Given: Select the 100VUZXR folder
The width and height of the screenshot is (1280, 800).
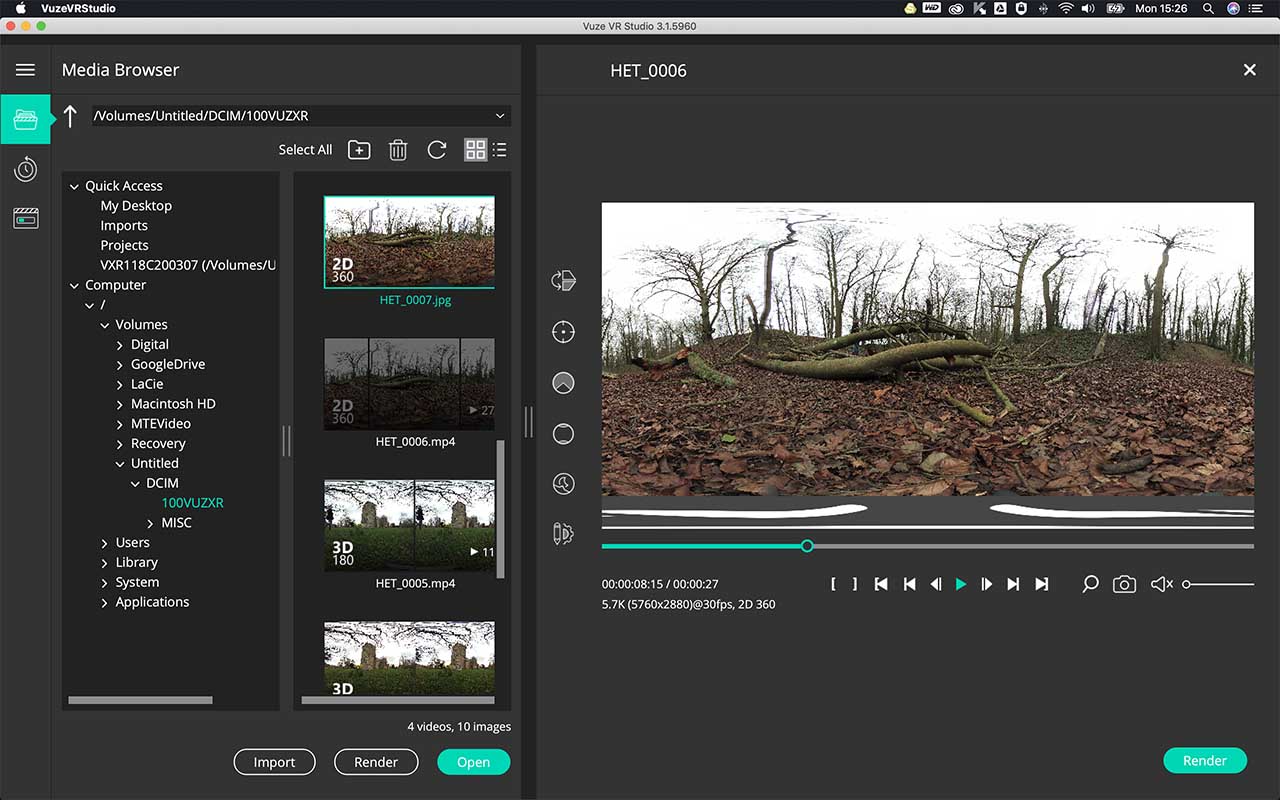Looking at the screenshot, I should (x=193, y=503).
